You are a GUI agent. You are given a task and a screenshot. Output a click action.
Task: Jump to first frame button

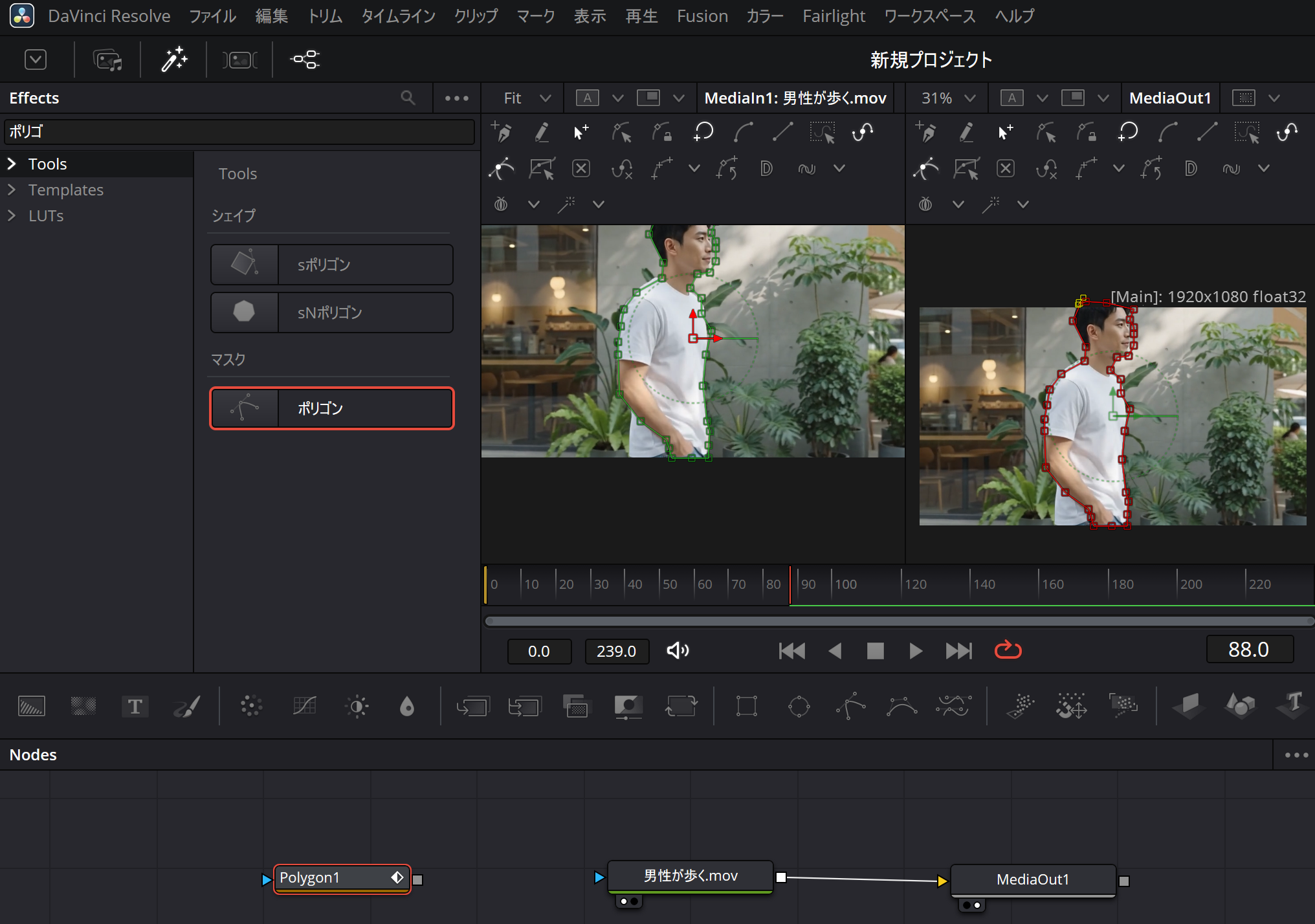pos(791,650)
